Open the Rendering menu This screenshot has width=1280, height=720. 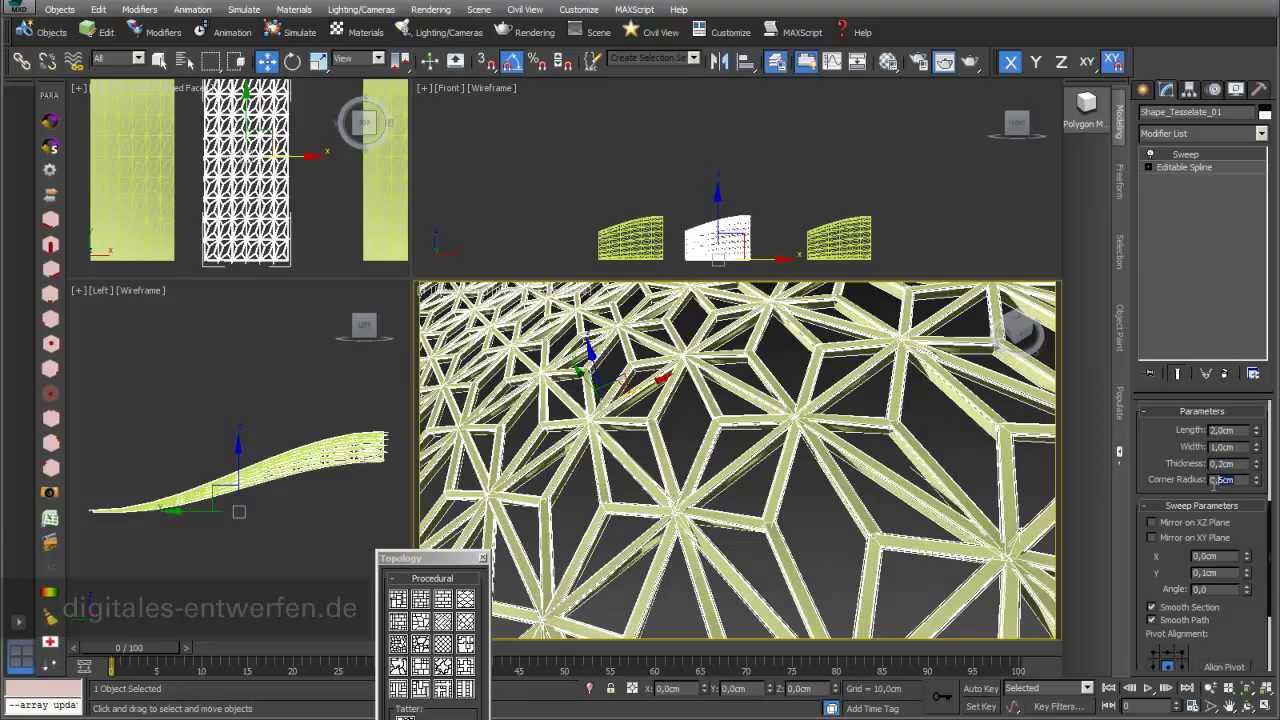(x=430, y=9)
